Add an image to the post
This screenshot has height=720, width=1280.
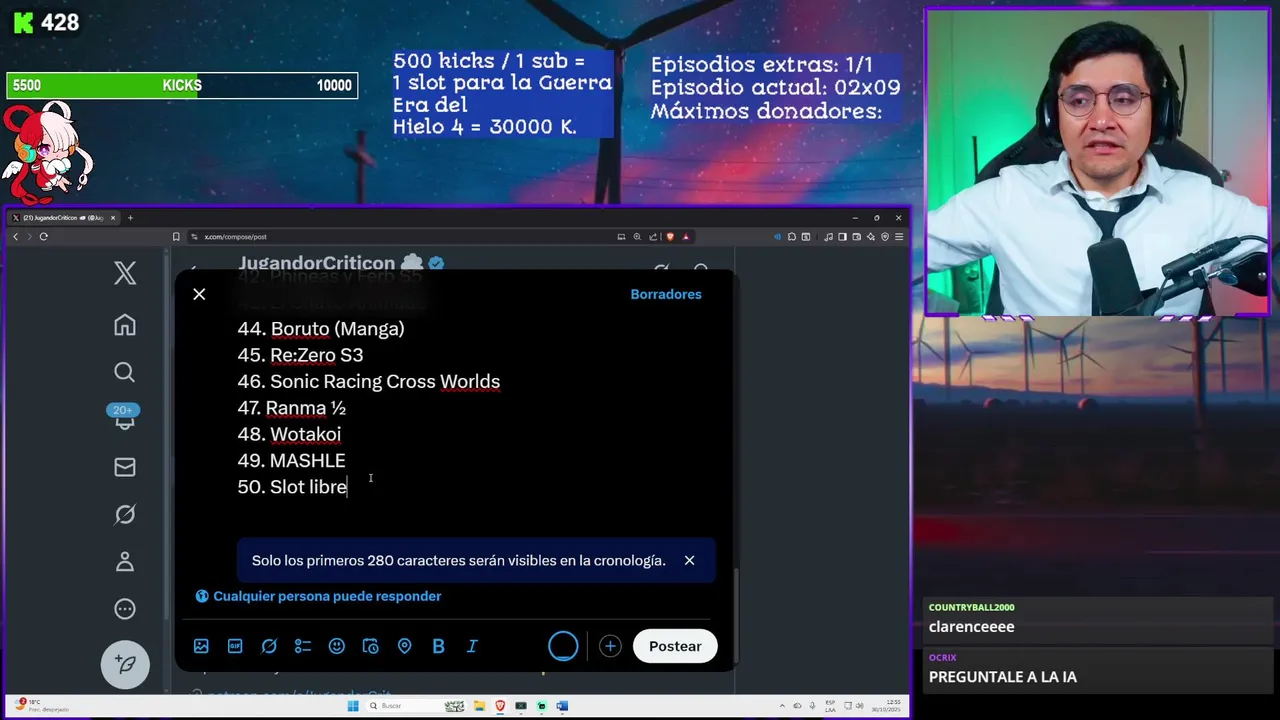pyautogui.click(x=201, y=646)
